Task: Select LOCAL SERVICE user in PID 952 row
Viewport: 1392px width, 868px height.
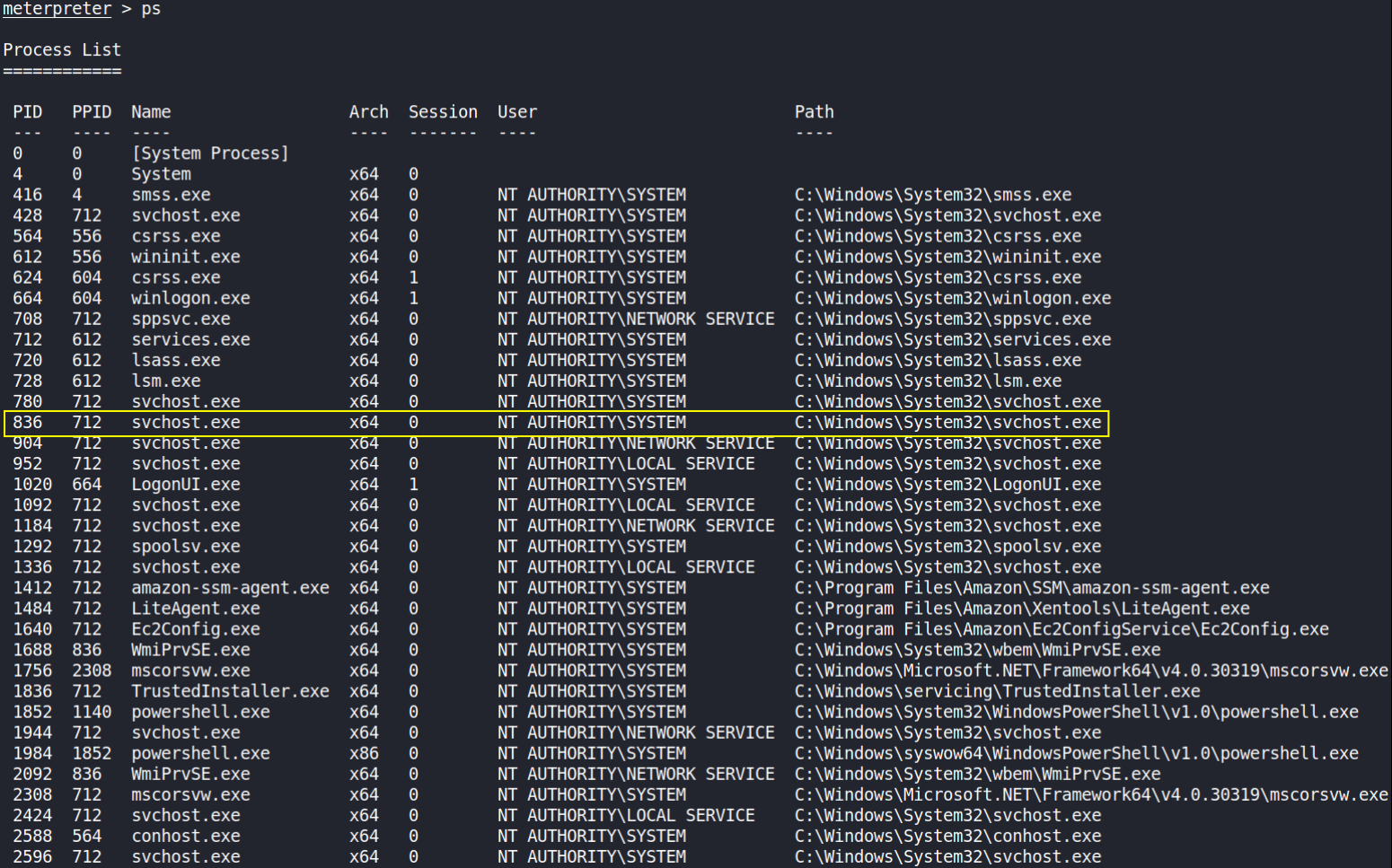Action: (626, 464)
